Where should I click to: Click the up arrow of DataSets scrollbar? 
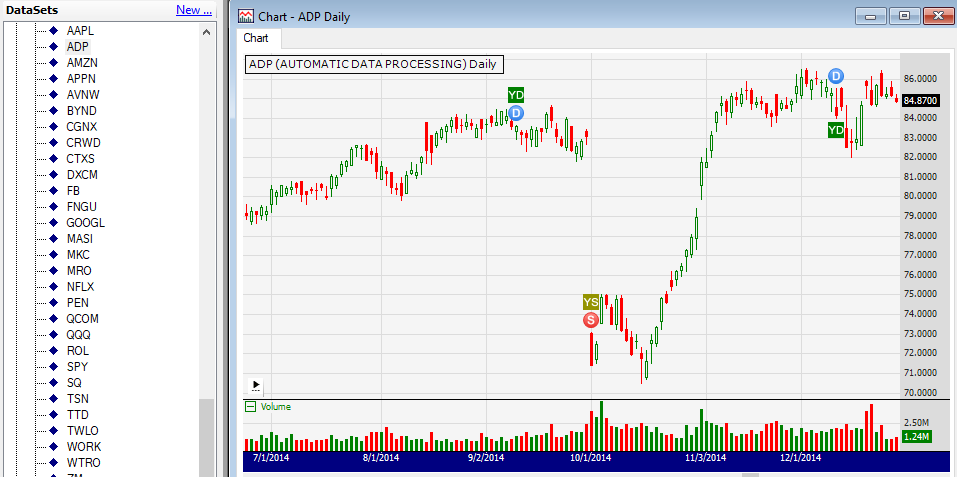[x=206, y=32]
